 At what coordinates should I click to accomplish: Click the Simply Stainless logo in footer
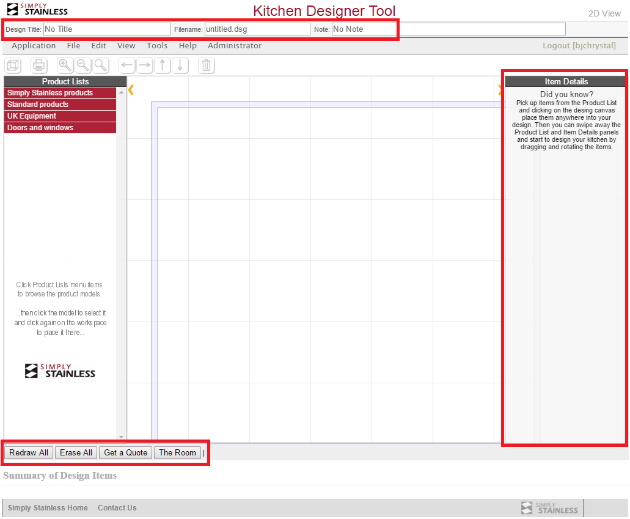coord(549,508)
